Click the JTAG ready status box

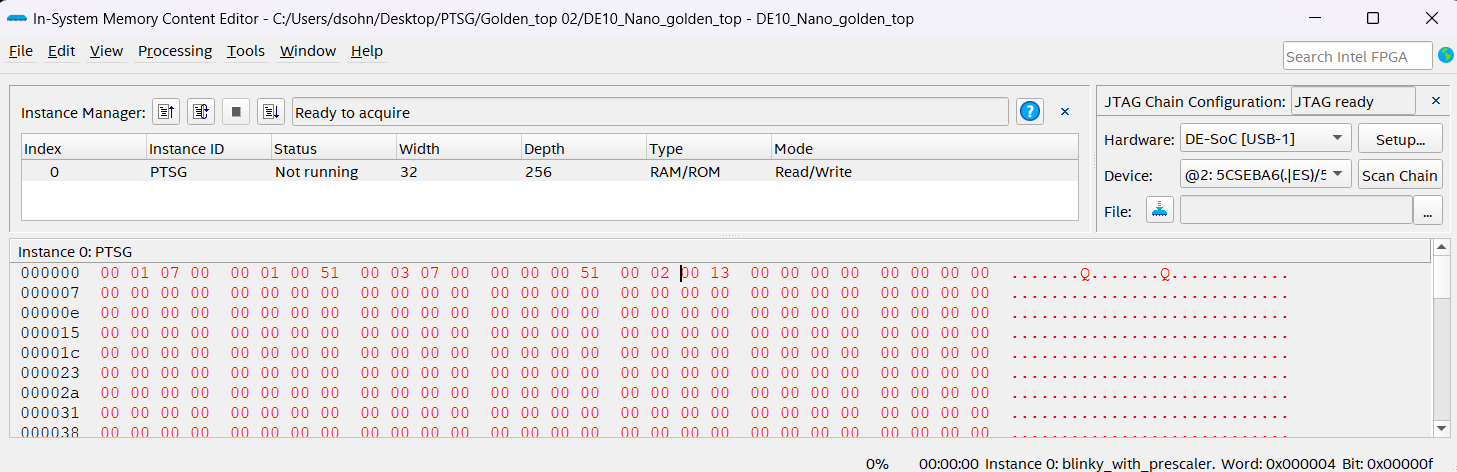(1353, 101)
